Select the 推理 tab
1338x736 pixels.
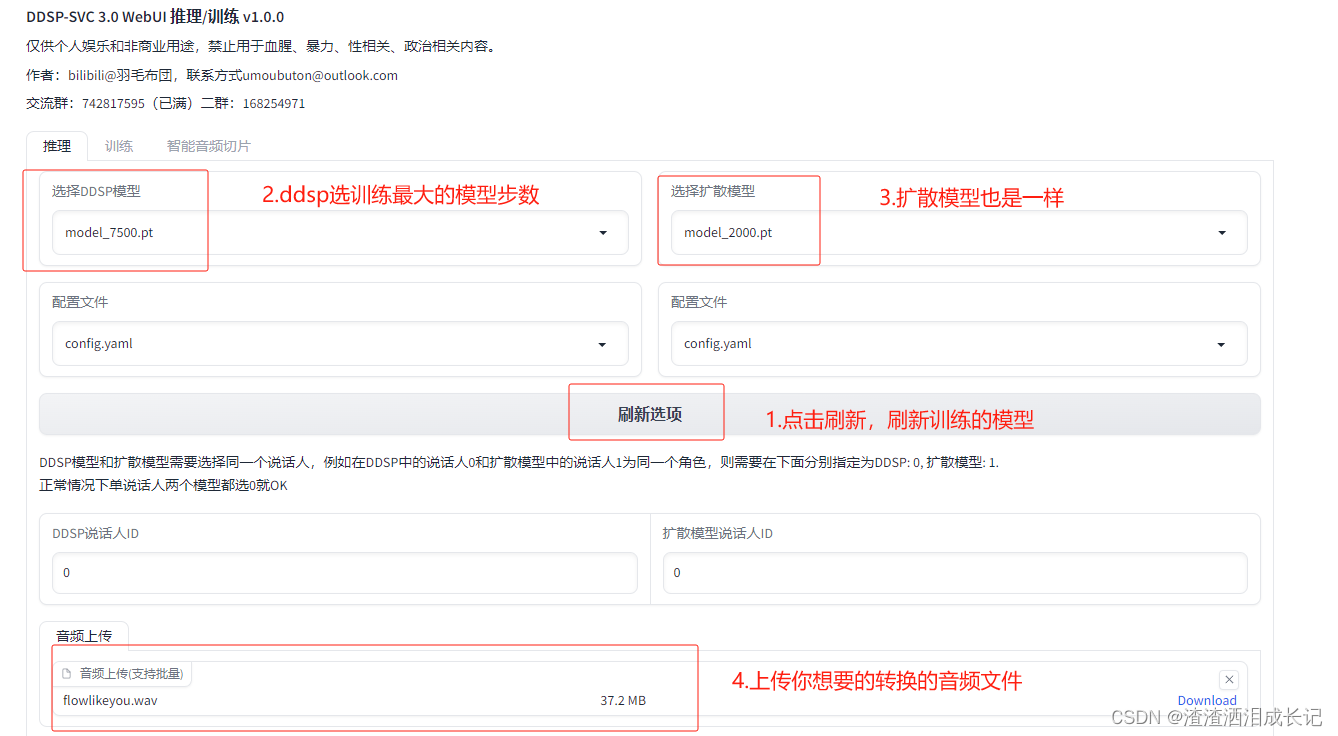point(56,145)
